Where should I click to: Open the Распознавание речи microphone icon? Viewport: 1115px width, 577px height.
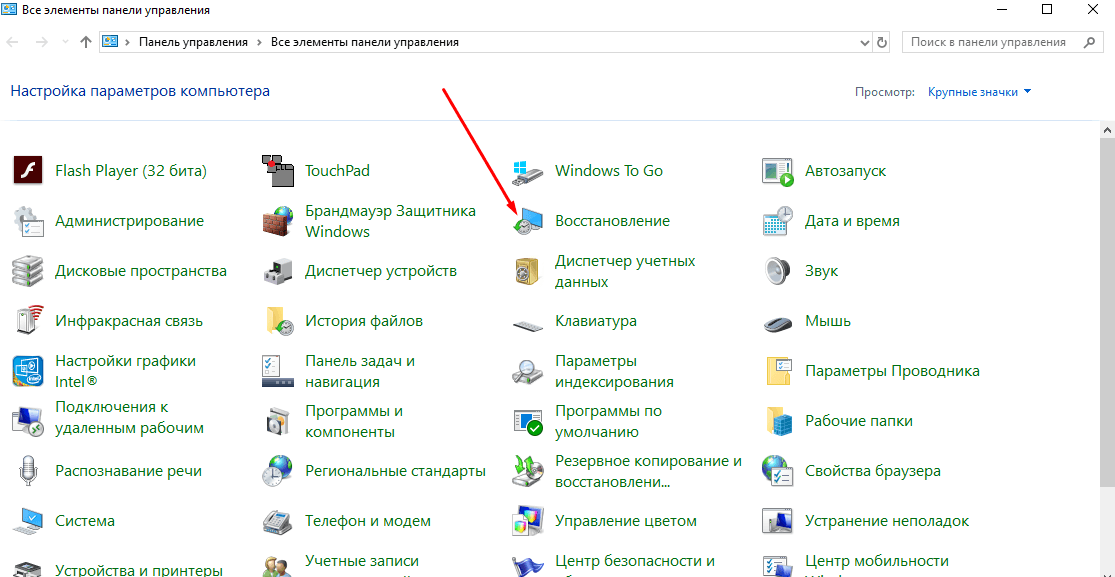point(28,471)
